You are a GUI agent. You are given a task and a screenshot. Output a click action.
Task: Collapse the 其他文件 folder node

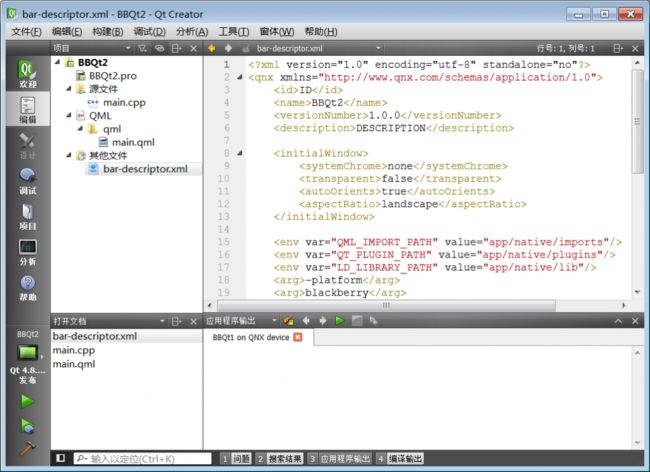pos(68,155)
